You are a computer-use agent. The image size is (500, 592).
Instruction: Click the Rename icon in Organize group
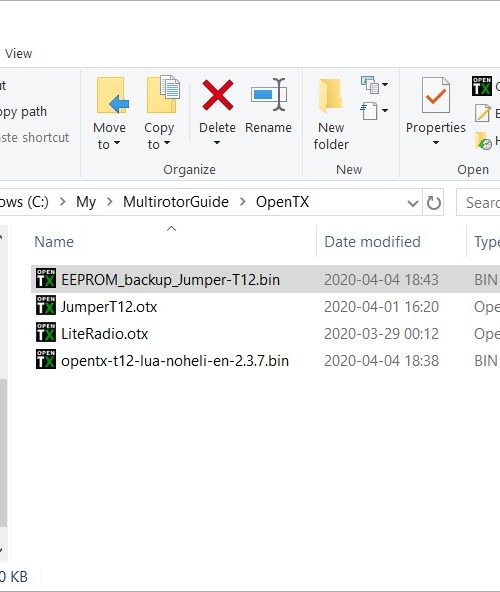tap(269, 94)
